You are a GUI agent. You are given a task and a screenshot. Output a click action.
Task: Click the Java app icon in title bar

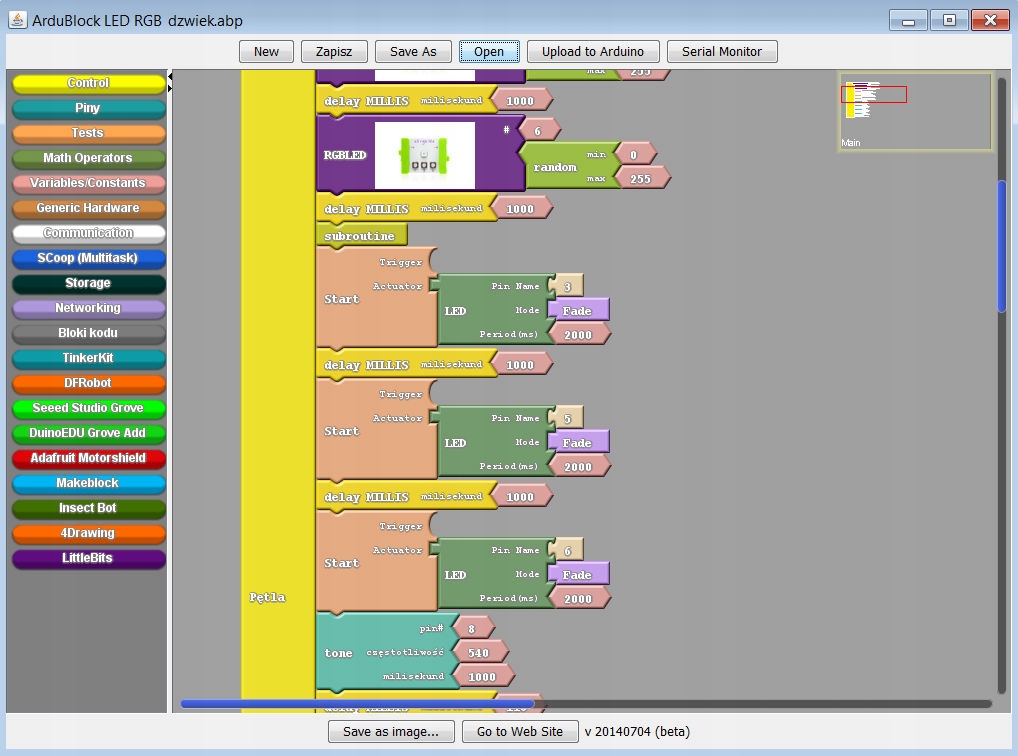[16, 20]
